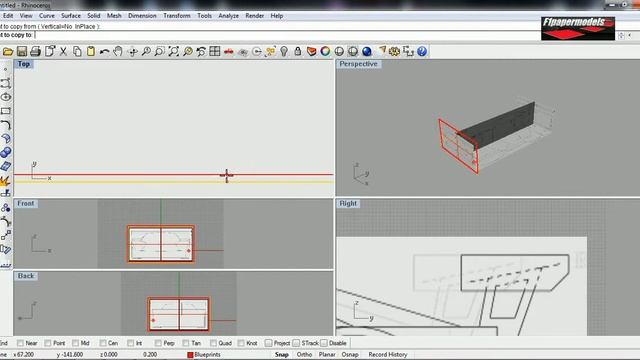Toggle the Point osnap checkbox
This screenshot has height=360, width=640.
point(48,343)
